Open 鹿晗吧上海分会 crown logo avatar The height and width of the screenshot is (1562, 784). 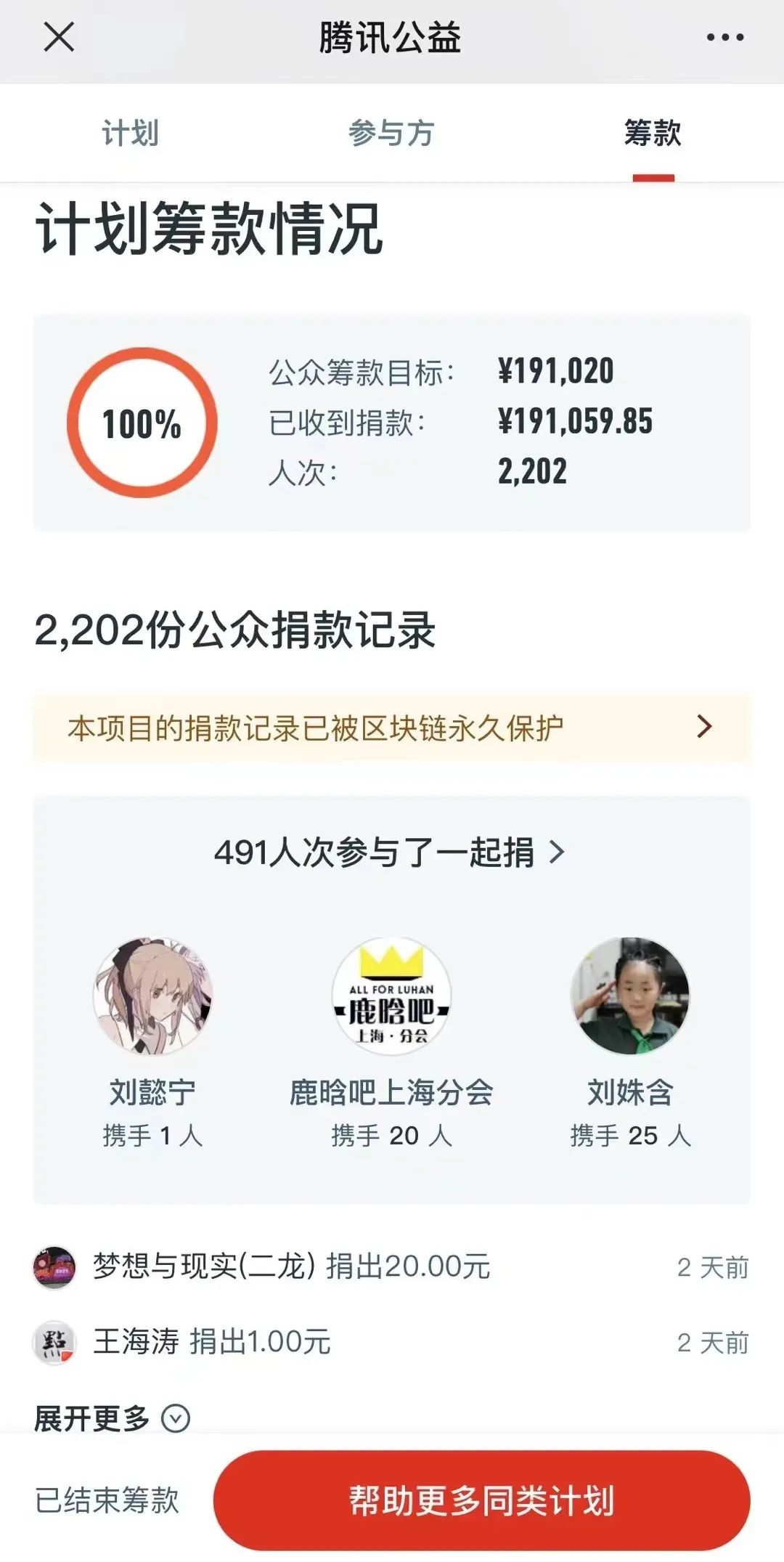click(391, 996)
